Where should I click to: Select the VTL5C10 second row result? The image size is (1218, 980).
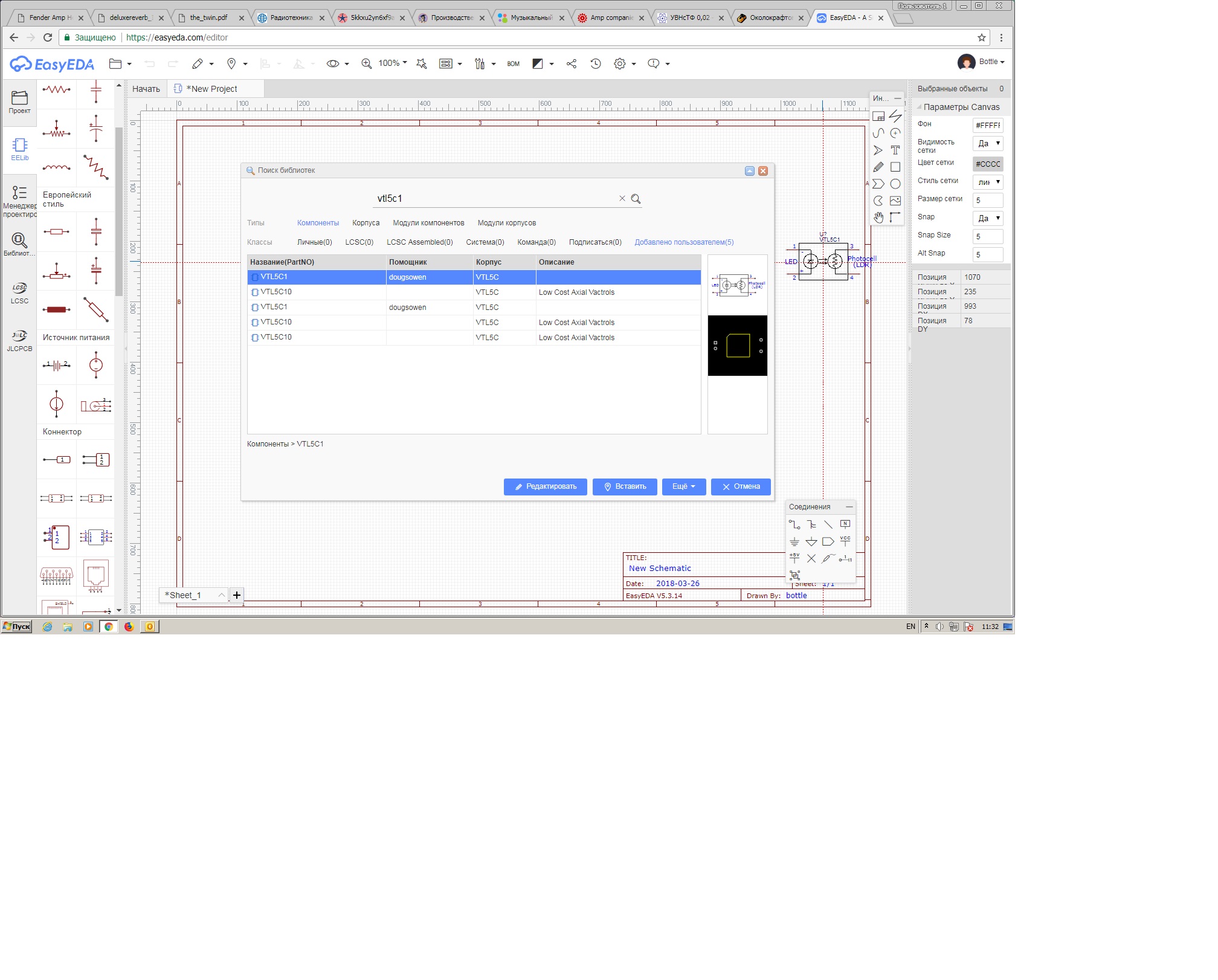click(x=276, y=292)
